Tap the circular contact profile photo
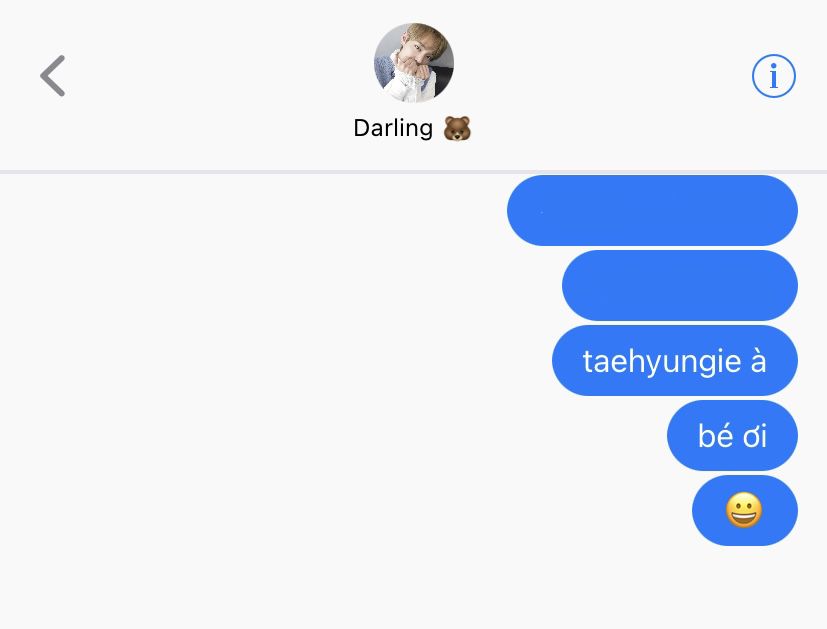This screenshot has width=827, height=629. (x=414, y=63)
